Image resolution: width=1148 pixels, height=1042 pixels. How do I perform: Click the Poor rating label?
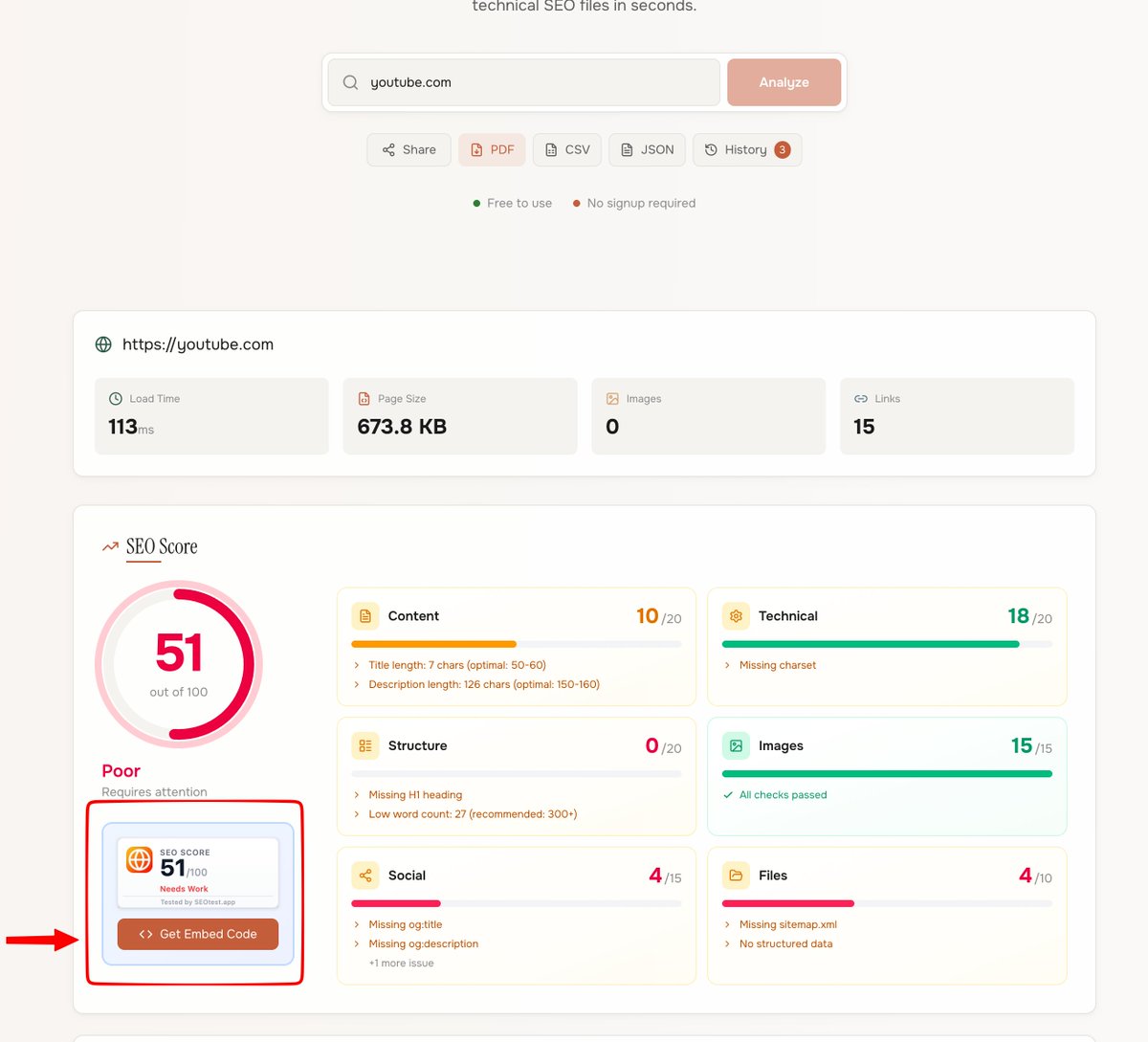[121, 771]
